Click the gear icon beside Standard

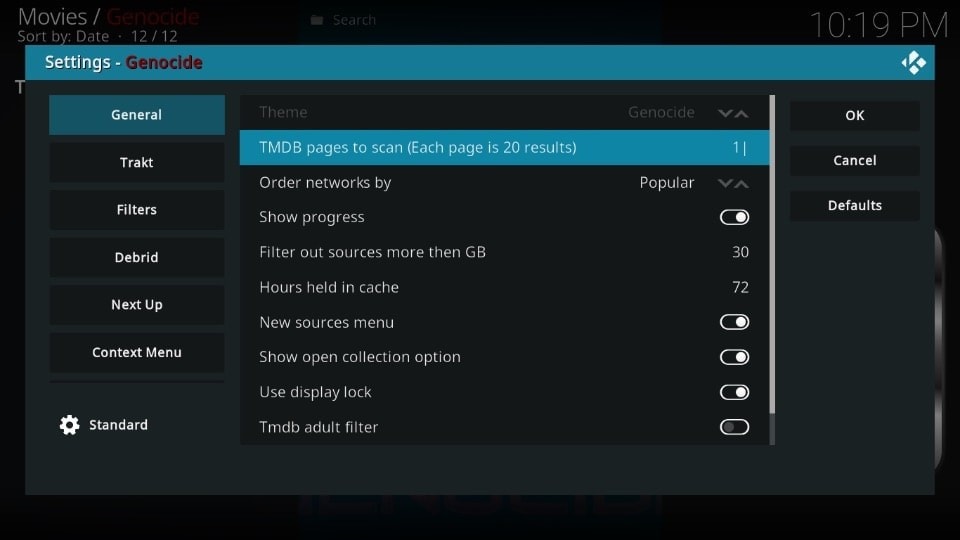point(70,425)
